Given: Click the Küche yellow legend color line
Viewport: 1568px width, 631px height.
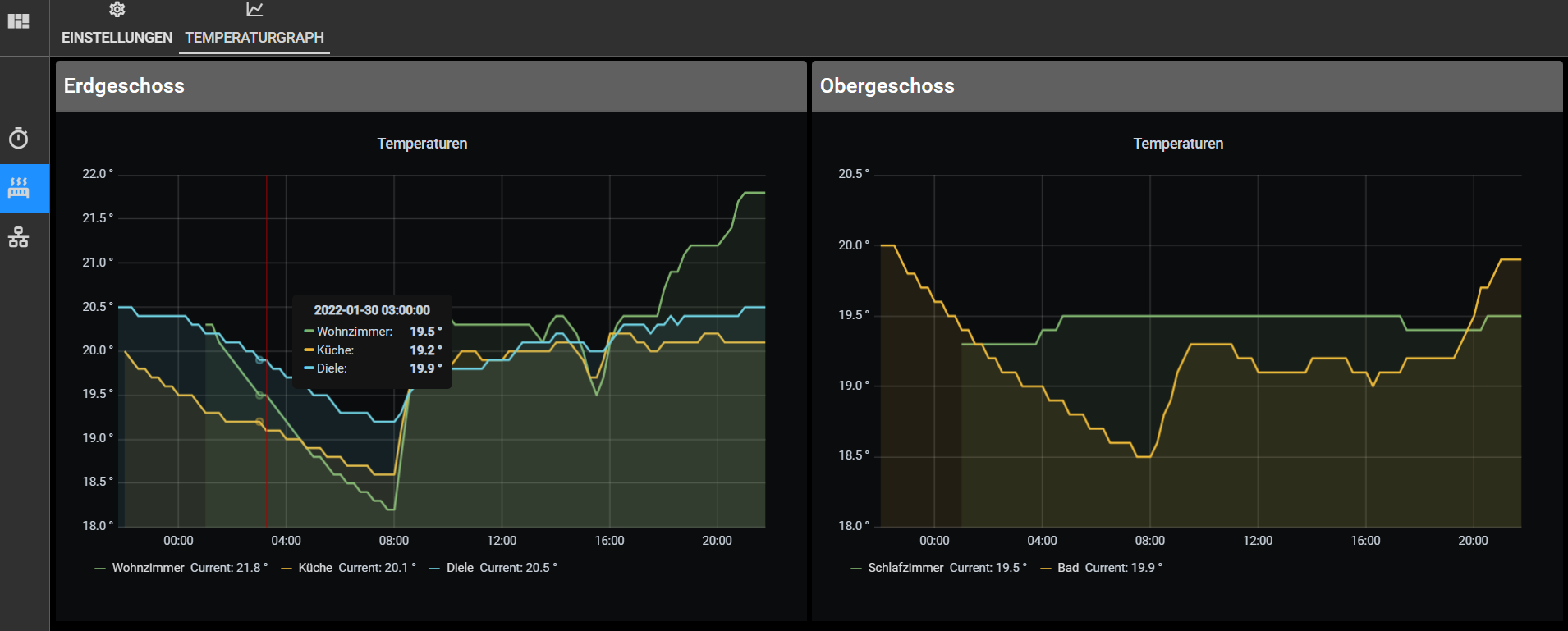Looking at the screenshot, I should pos(287,569).
